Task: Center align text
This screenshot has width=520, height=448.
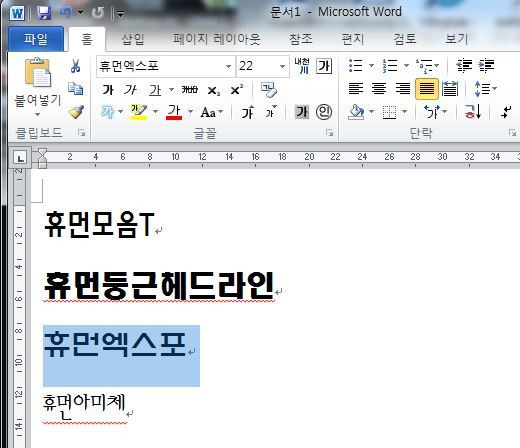Action: pos(379,89)
